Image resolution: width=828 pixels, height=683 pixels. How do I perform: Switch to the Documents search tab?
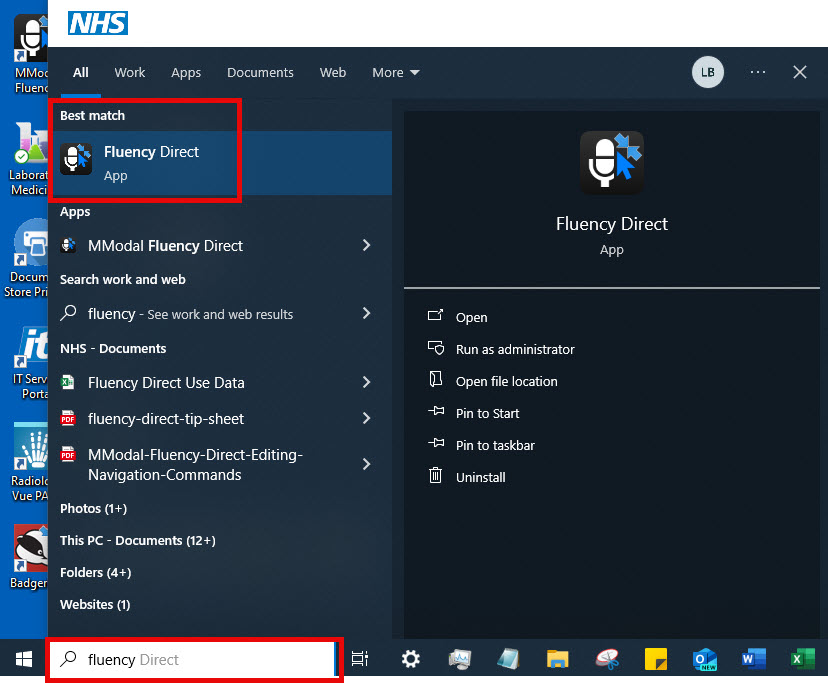pos(260,72)
